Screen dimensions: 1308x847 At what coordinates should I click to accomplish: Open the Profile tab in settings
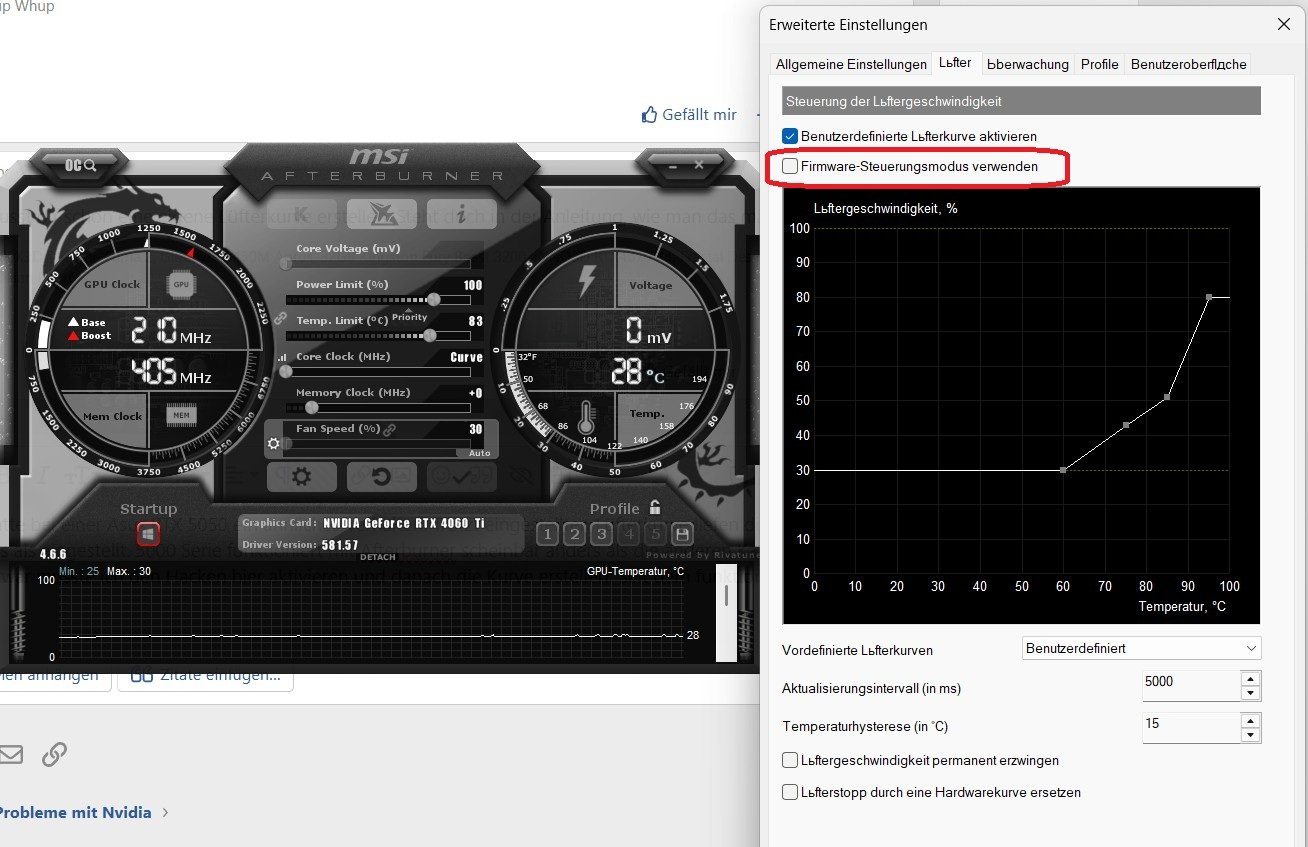point(1099,64)
